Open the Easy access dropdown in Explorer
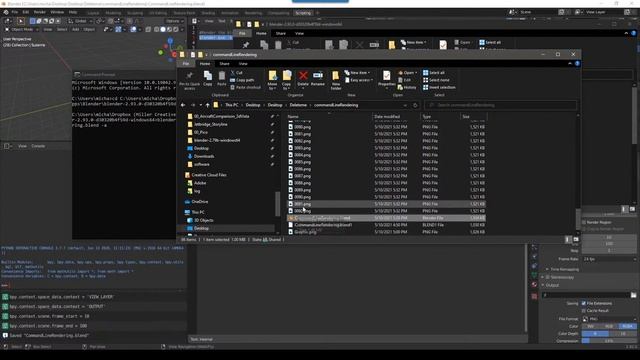 click(359, 80)
